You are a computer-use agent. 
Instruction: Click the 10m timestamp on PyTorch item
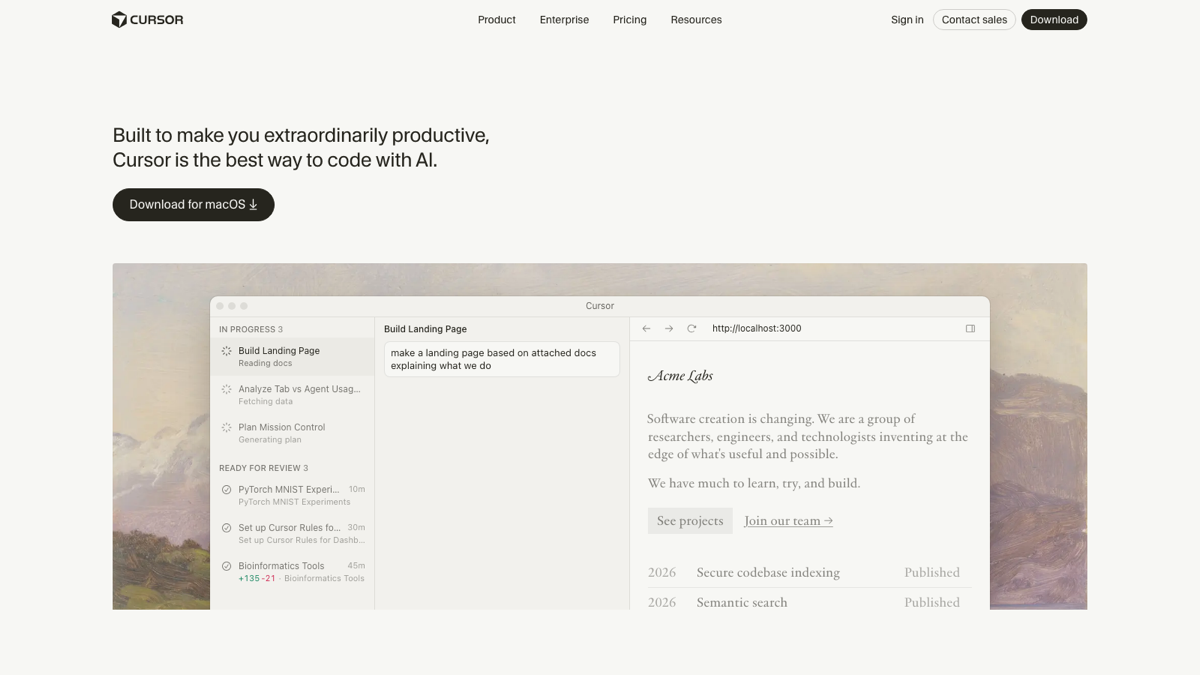click(x=357, y=490)
